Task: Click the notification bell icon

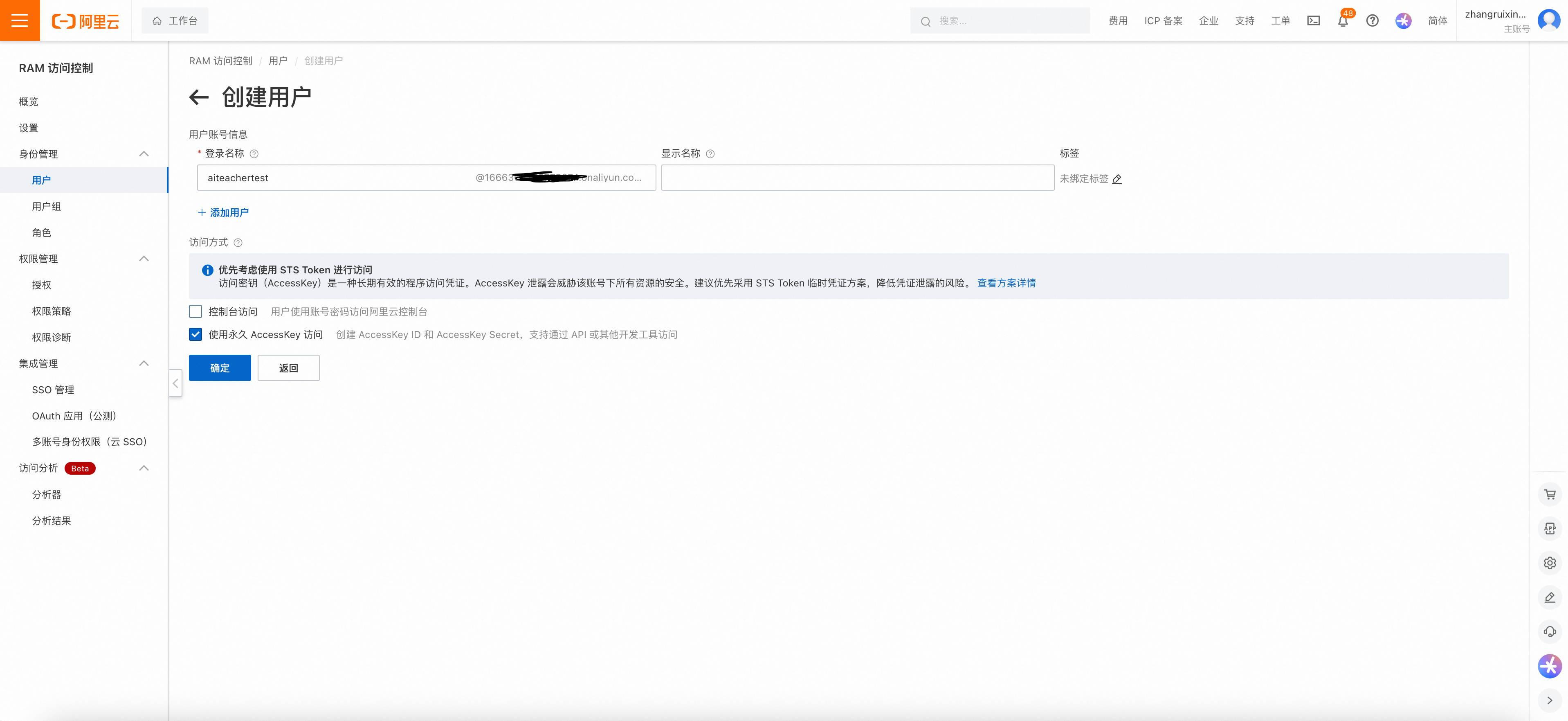Action: 1342,21
